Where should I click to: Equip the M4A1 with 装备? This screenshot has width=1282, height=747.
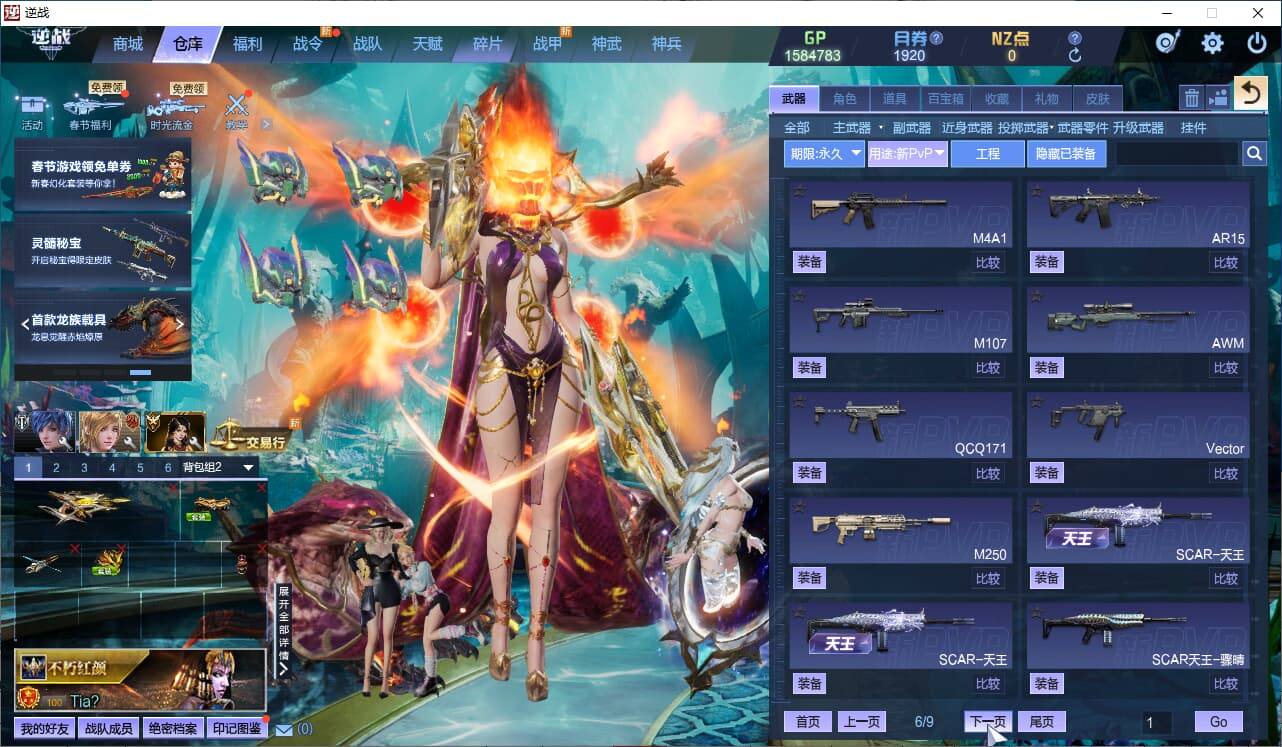tap(809, 262)
